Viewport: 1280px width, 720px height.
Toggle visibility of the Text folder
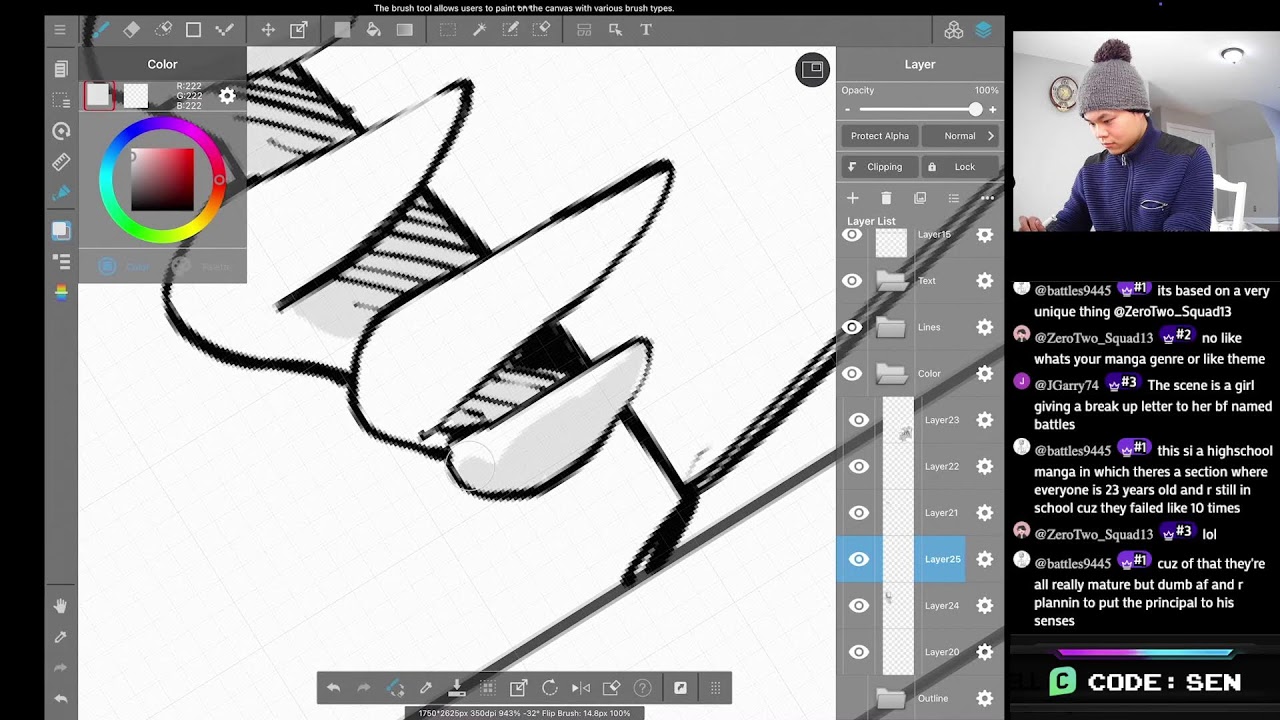tap(852, 281)
